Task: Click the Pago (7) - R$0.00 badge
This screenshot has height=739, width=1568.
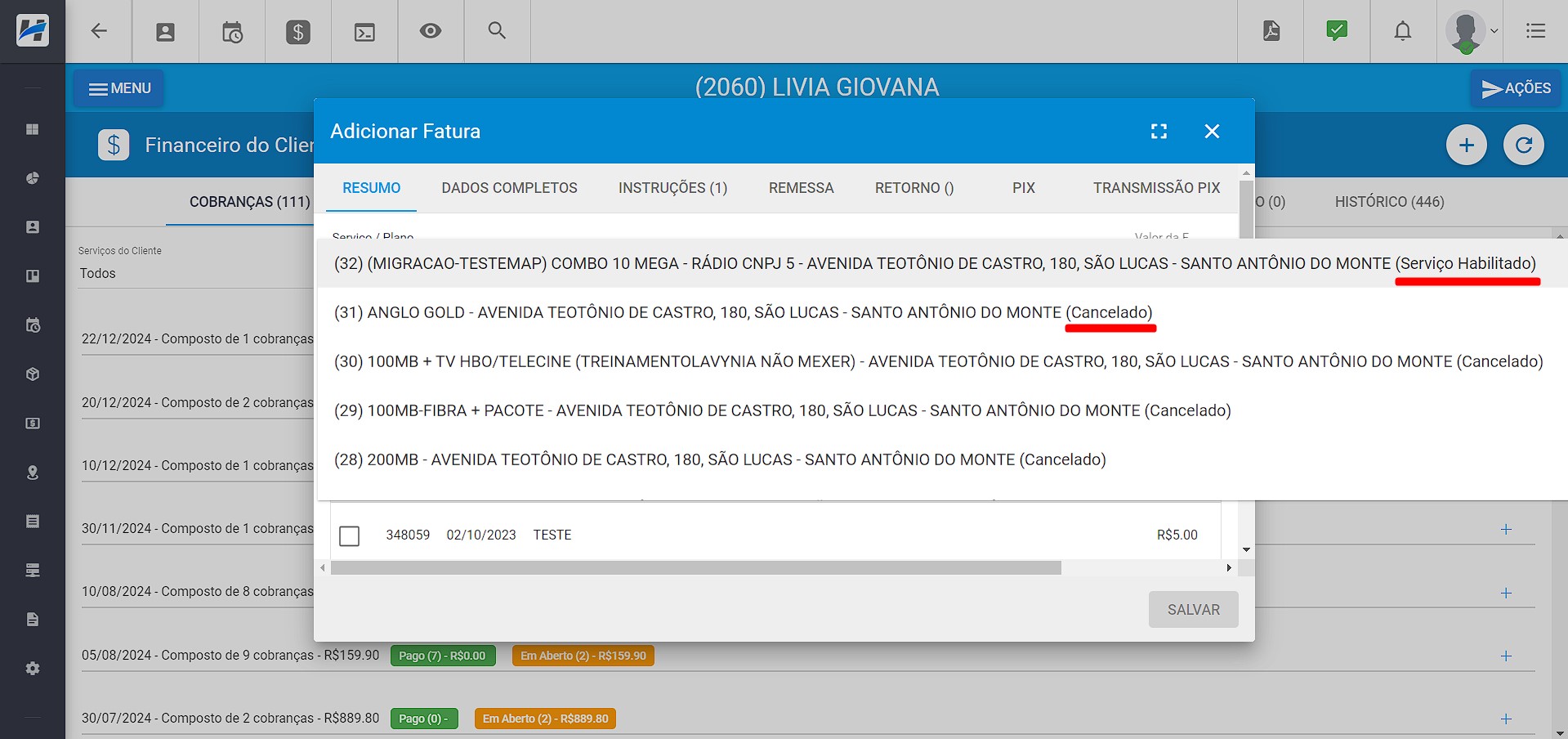Action: click(443, 656)
